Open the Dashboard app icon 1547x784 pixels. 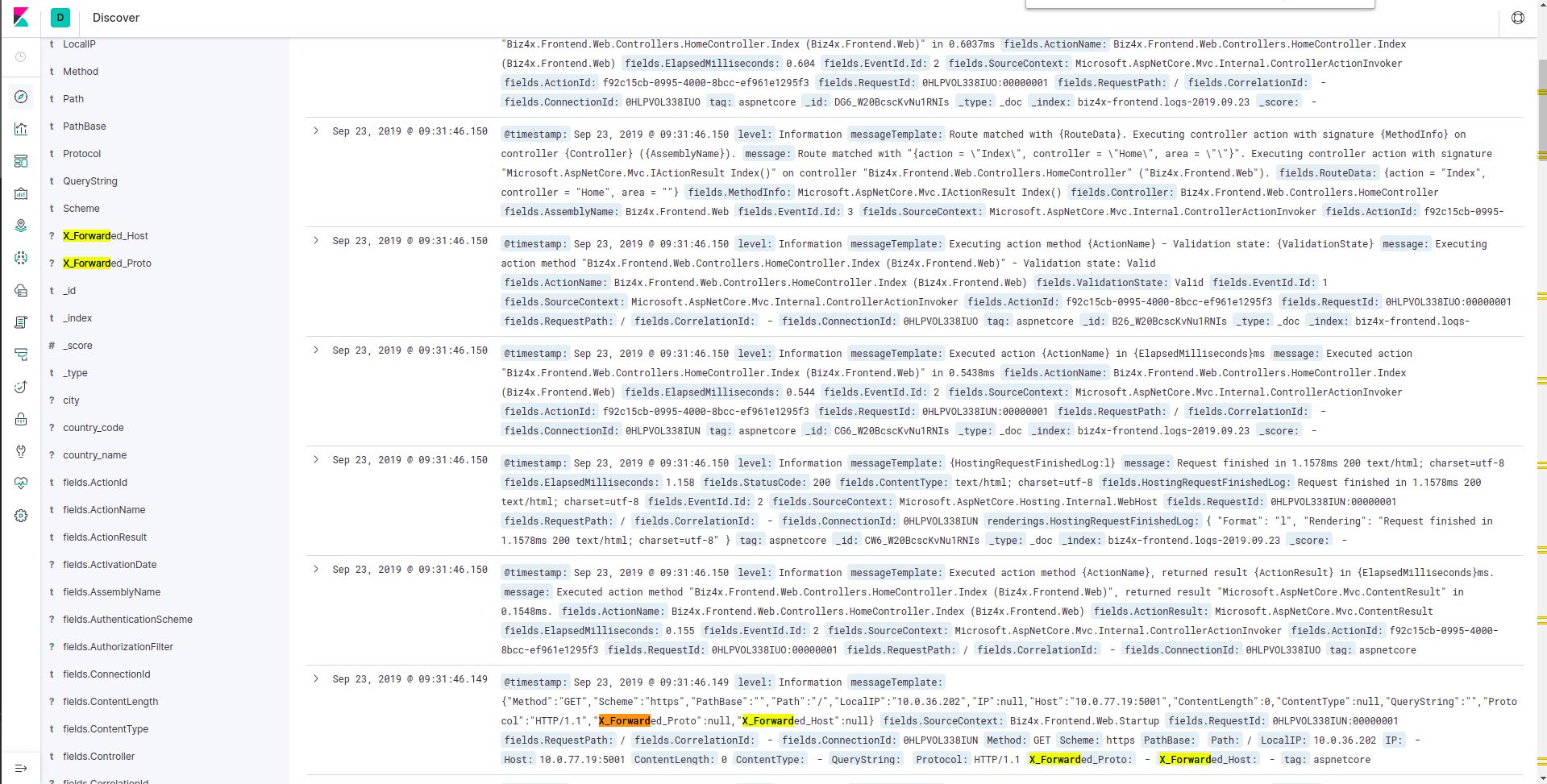click(21, 161)
